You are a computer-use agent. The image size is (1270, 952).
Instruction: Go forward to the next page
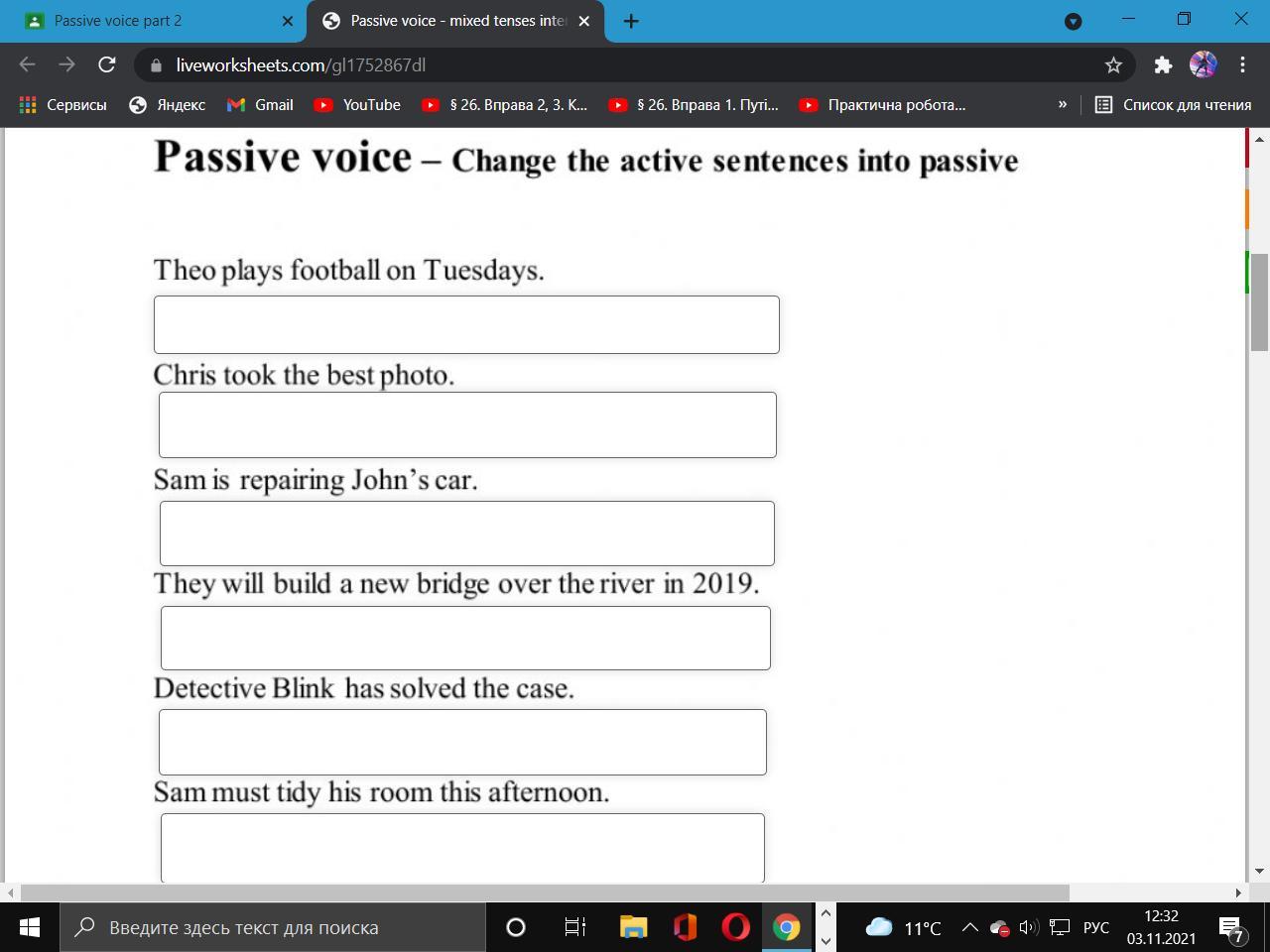(x=66, y=64)
